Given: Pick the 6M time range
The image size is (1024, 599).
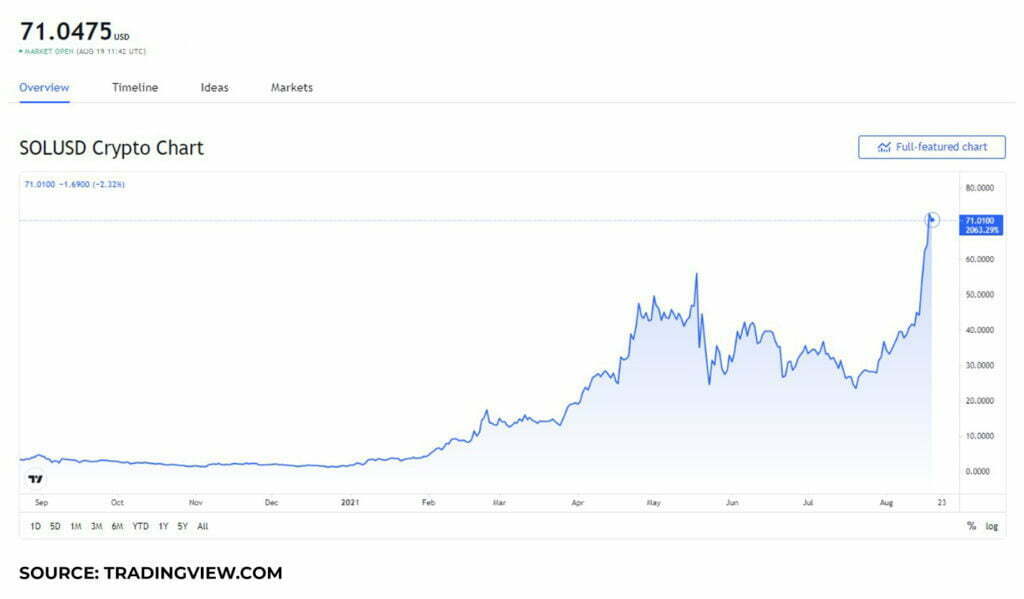Looking at the screenshot, I should pyautogui.click(x=117, y=526).
